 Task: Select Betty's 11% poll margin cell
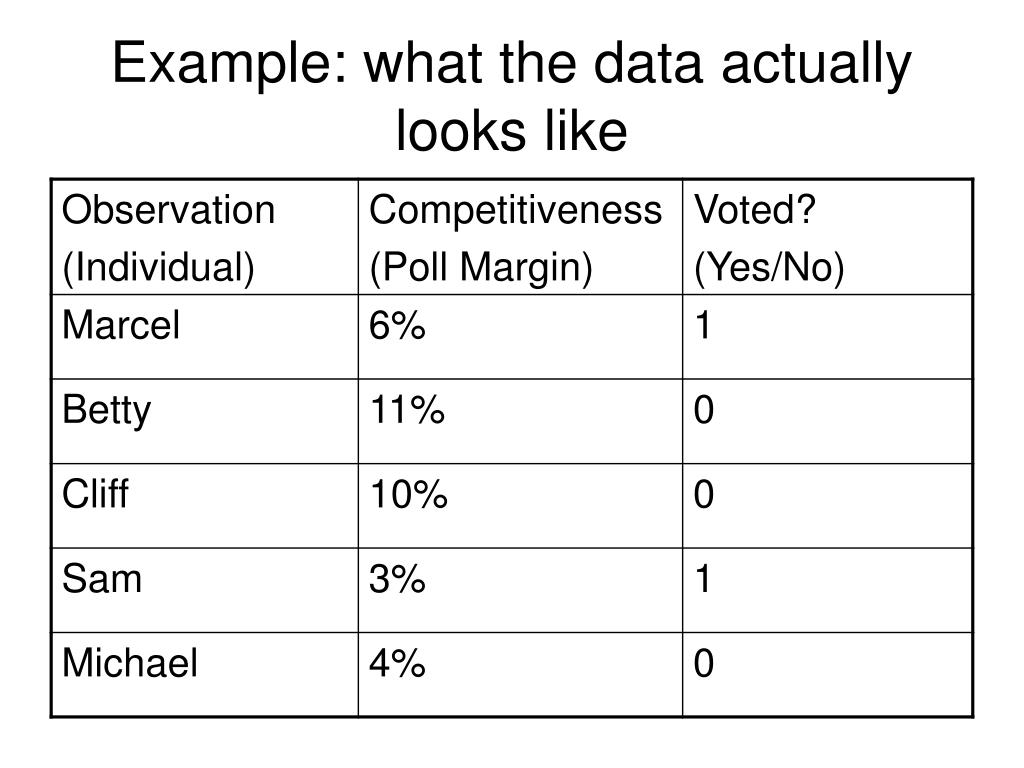tap(520, 422)
